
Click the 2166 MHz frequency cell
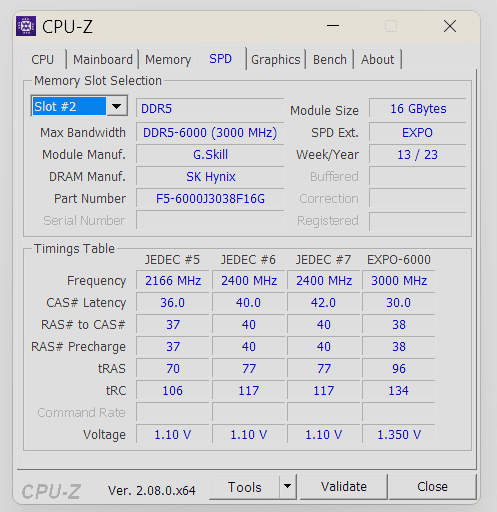pos(173,281)
